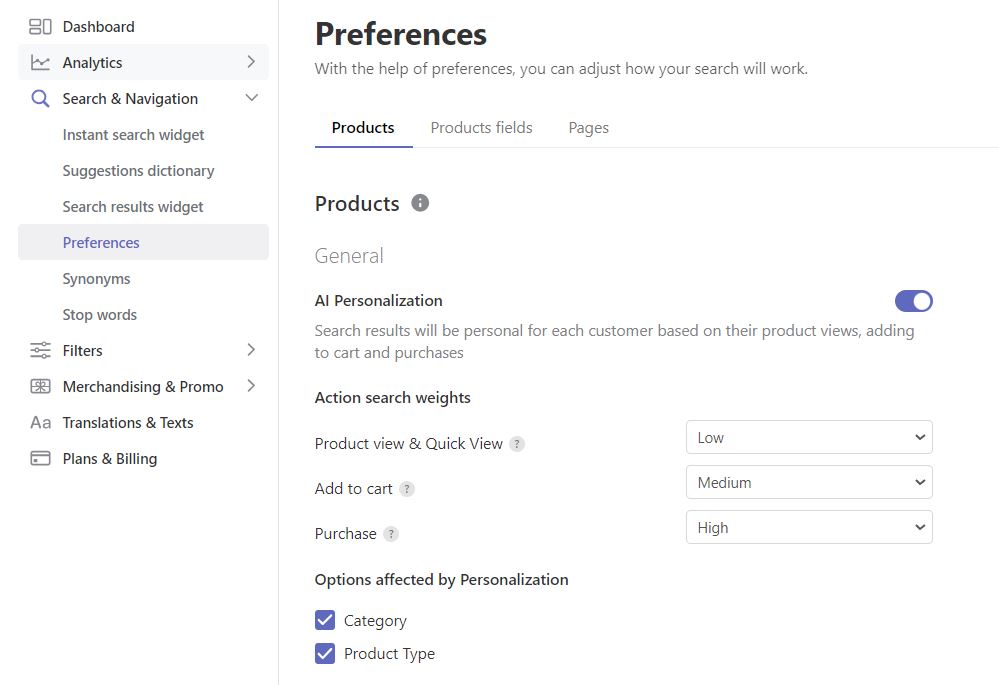Image resolution: width=999 pixels, height=685 pixels.
Task: Click the Filters sliders icon
Action: point(40,350)
